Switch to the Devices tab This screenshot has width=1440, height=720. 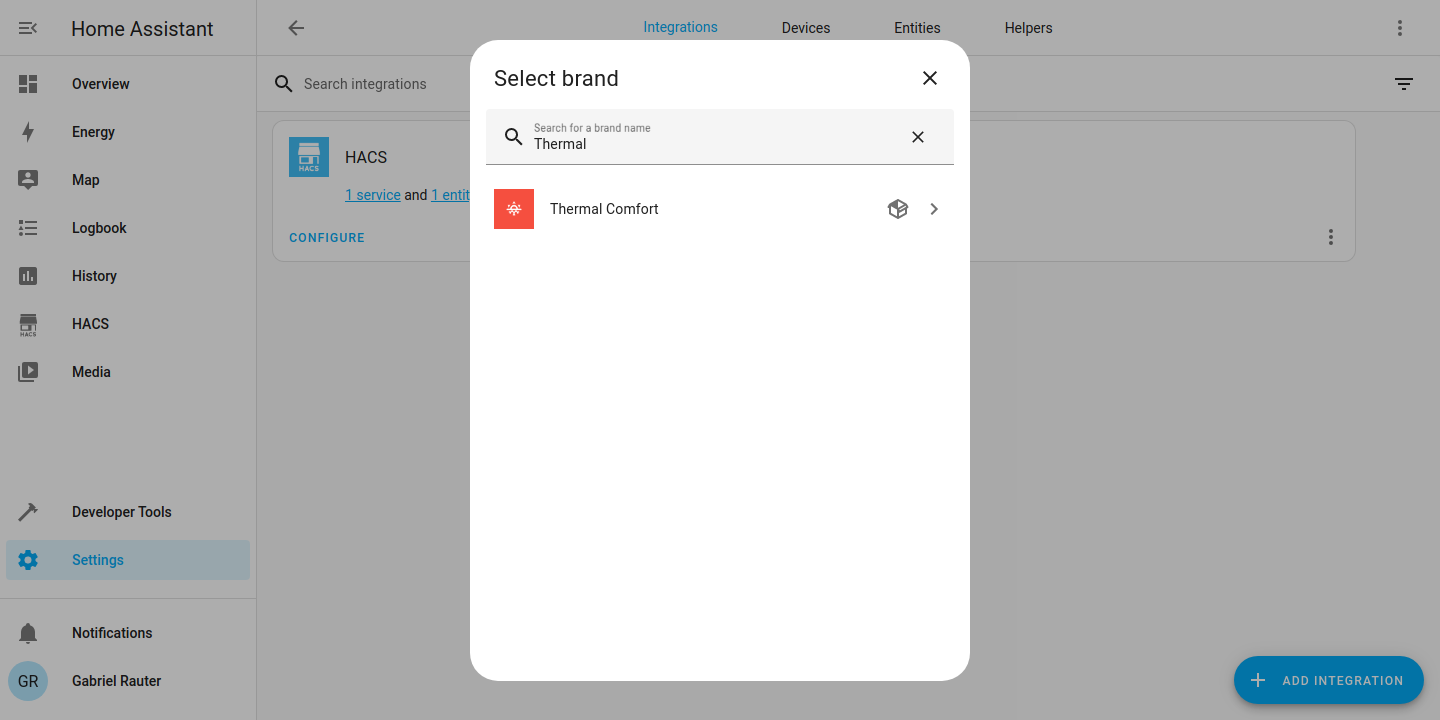pos(806,28)
